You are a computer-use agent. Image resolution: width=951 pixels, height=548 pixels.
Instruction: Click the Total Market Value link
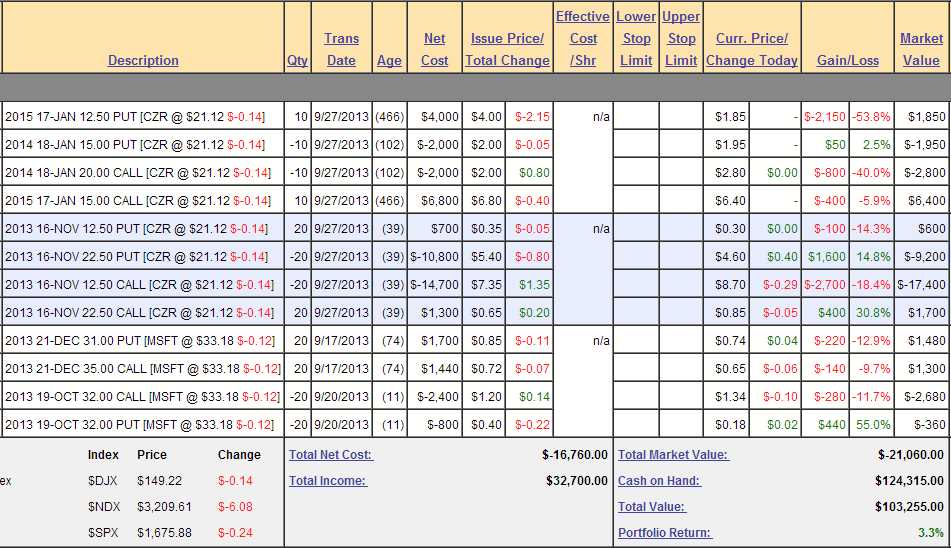tap(673, 455)
